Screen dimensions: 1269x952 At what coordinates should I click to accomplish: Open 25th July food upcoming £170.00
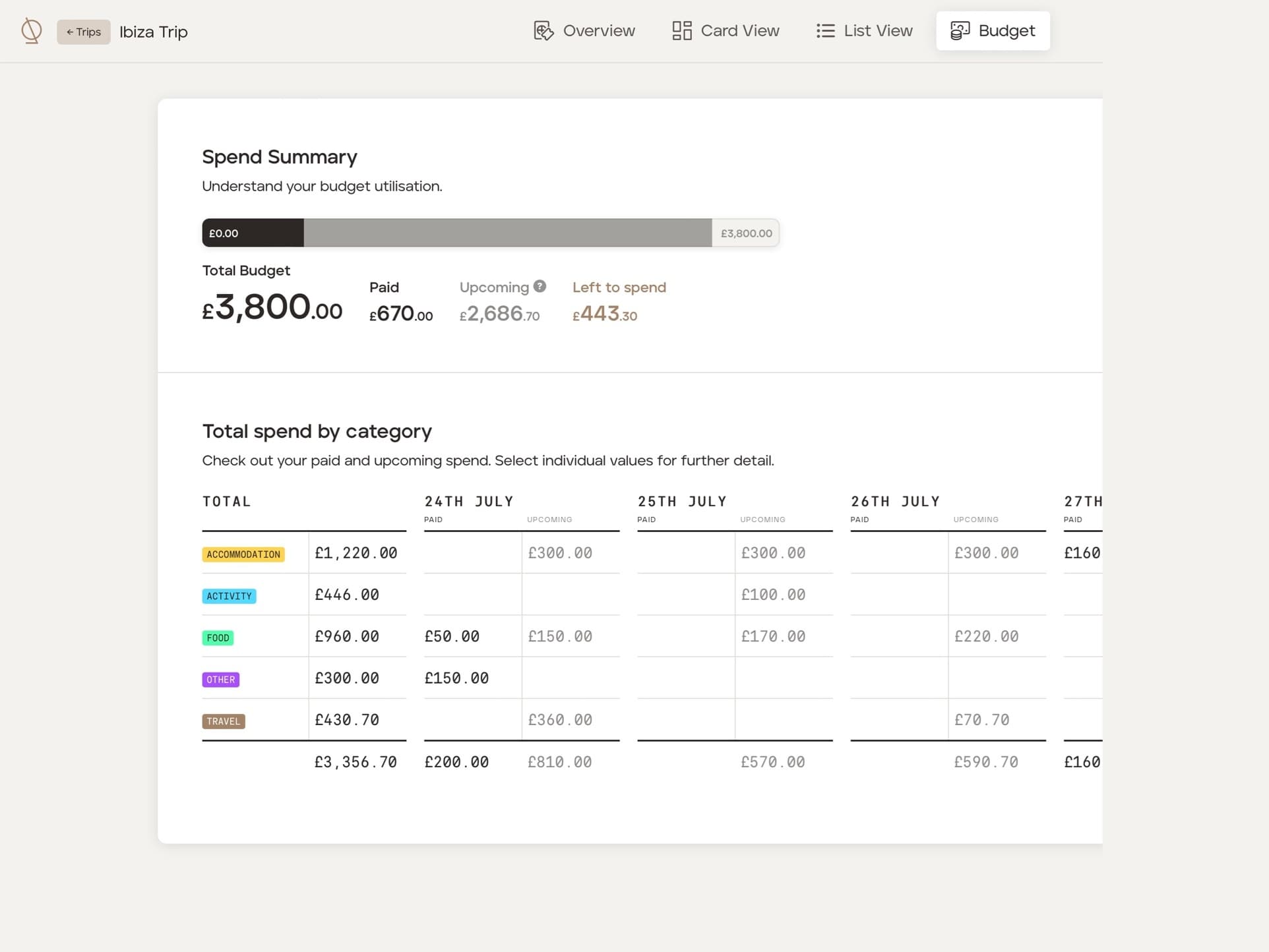[773, 636]
